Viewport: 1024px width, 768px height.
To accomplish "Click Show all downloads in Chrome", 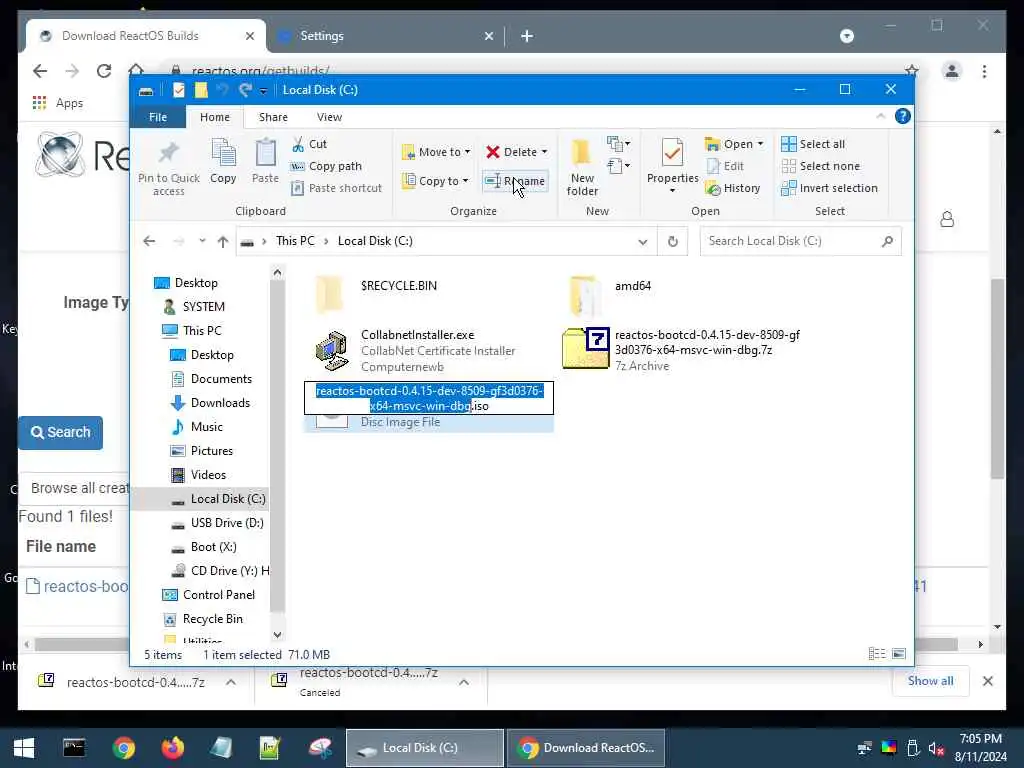I will (x=930, y=680).
